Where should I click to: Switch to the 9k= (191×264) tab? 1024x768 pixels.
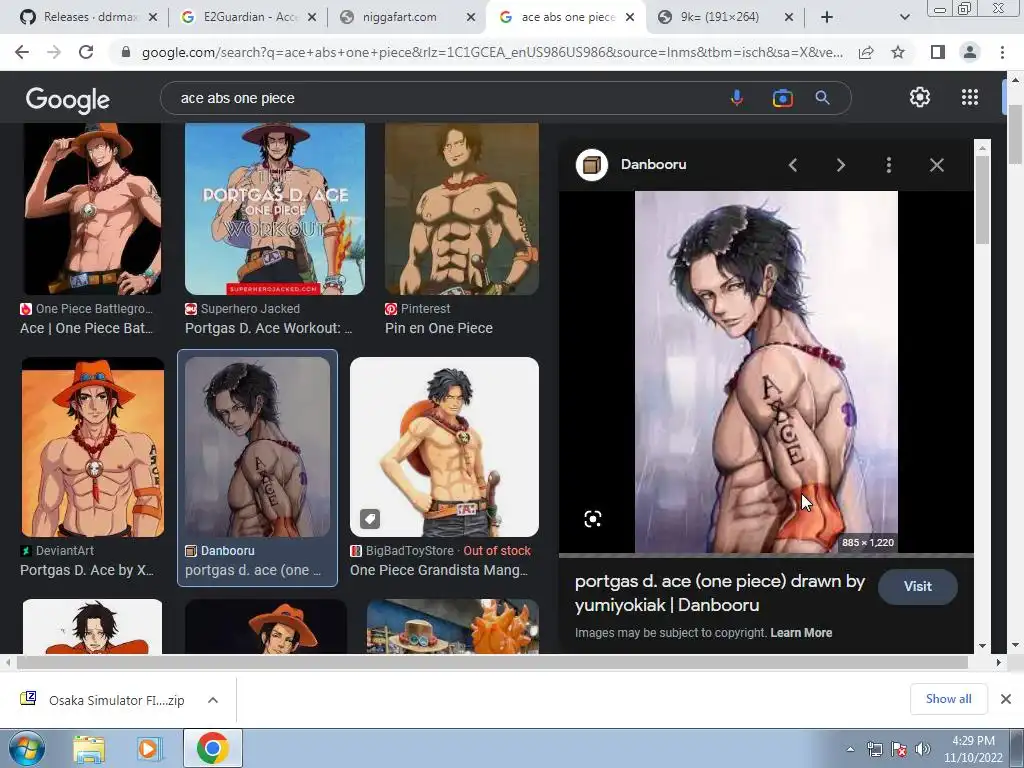coord(718,18)
